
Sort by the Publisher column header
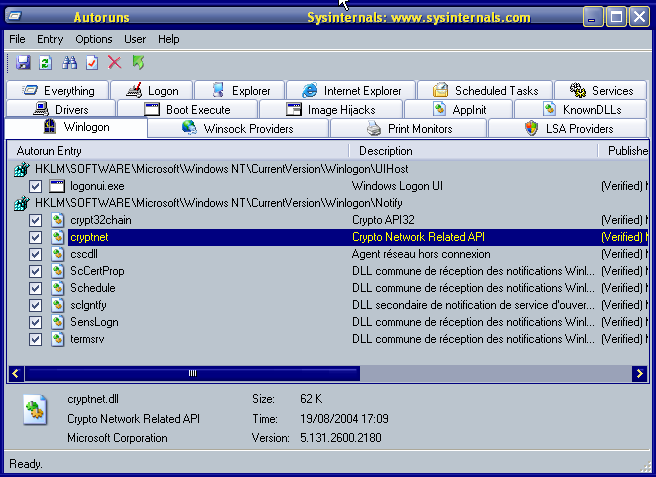click(x=623, y=151)
